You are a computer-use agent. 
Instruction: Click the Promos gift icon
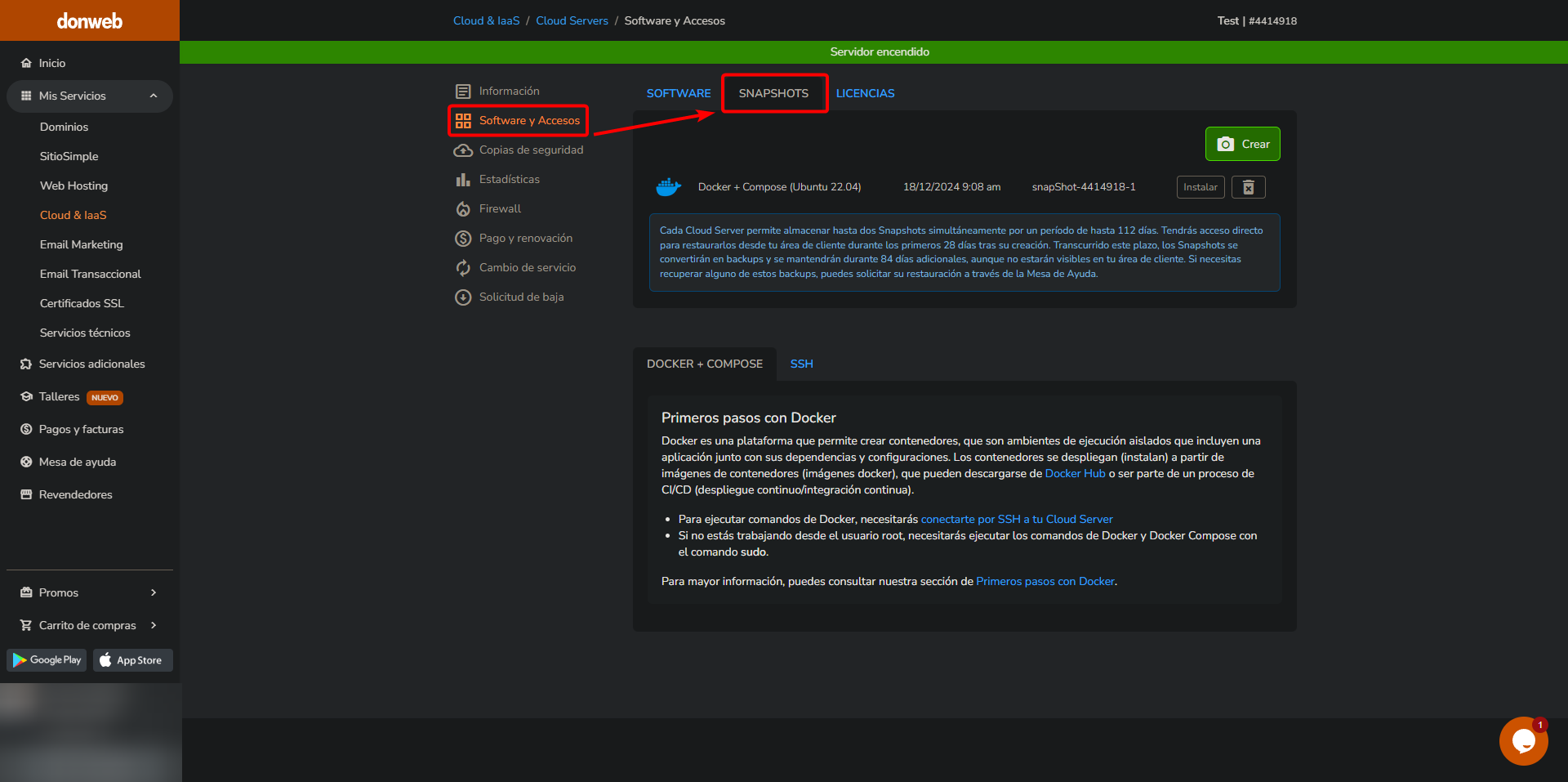pyautogui.click(x=26, y=592)
